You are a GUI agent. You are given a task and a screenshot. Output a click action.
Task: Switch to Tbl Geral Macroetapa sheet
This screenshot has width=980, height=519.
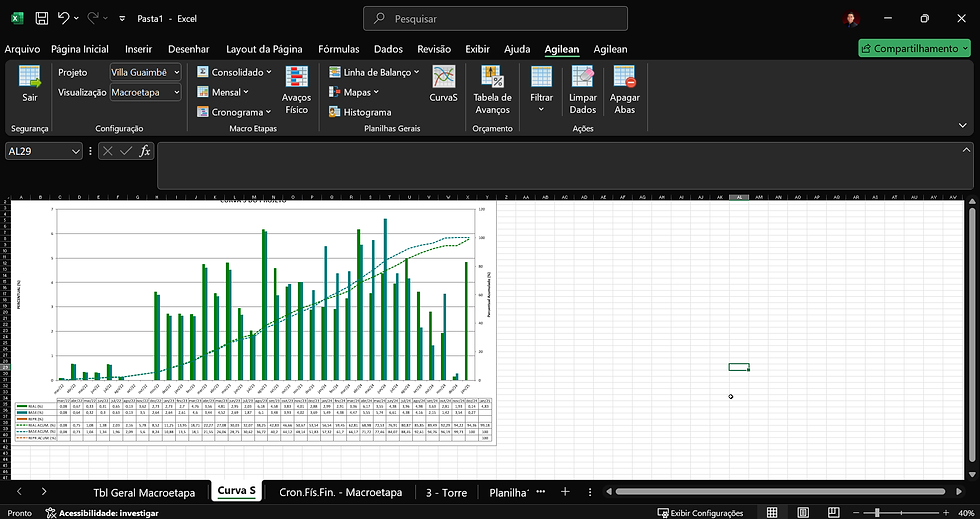click(144, 492)
